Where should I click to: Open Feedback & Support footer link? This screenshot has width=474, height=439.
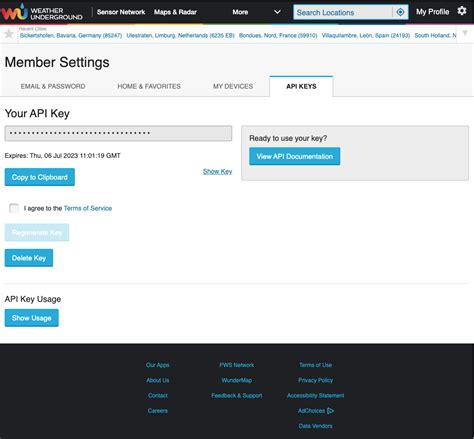(237, 396)
